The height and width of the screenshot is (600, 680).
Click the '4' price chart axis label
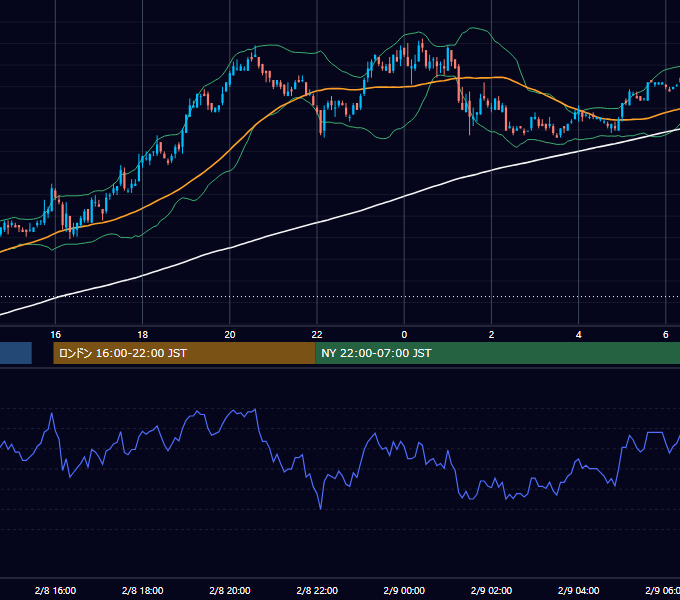[579, 335]
